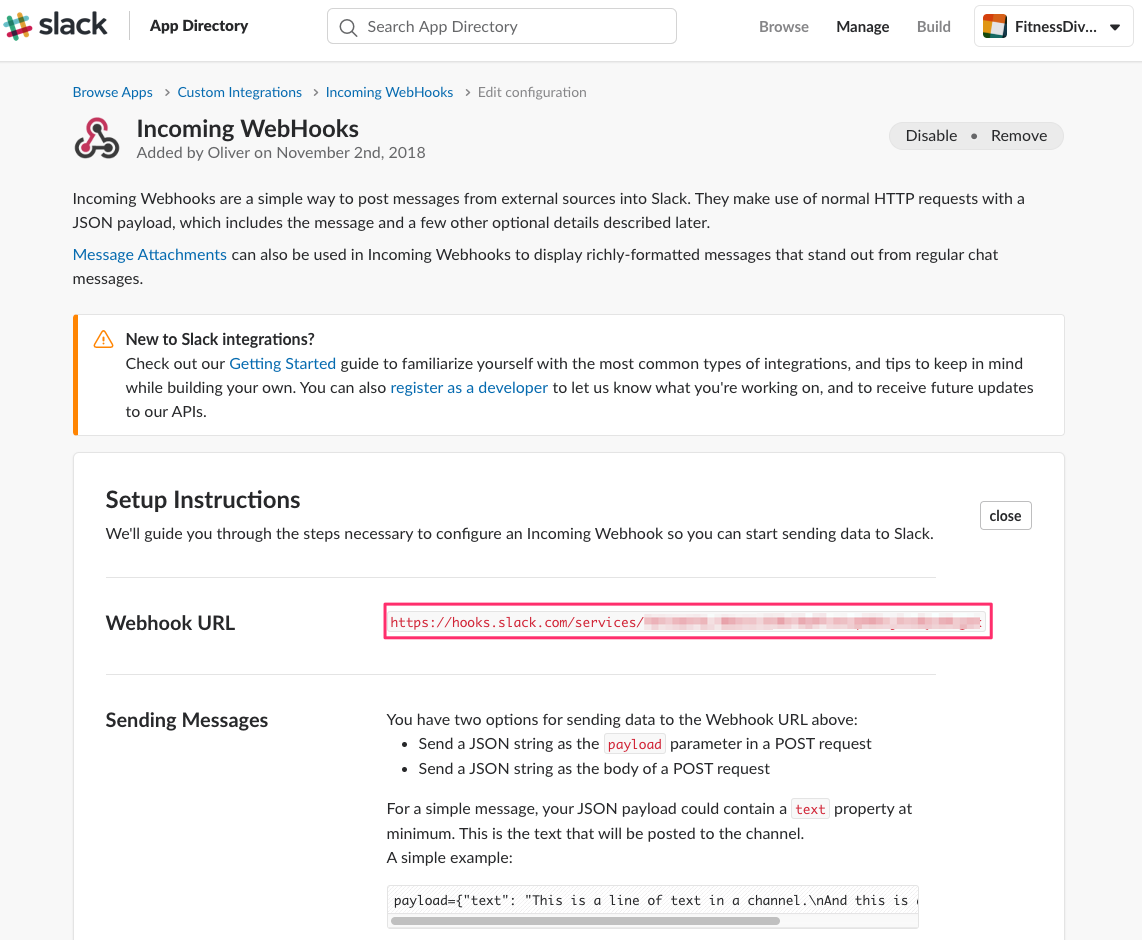Click the FitnessDiv workspace avatar icon
This screenshot has height=940, width=1142.
pyautogui.click(x=994, y=26)
